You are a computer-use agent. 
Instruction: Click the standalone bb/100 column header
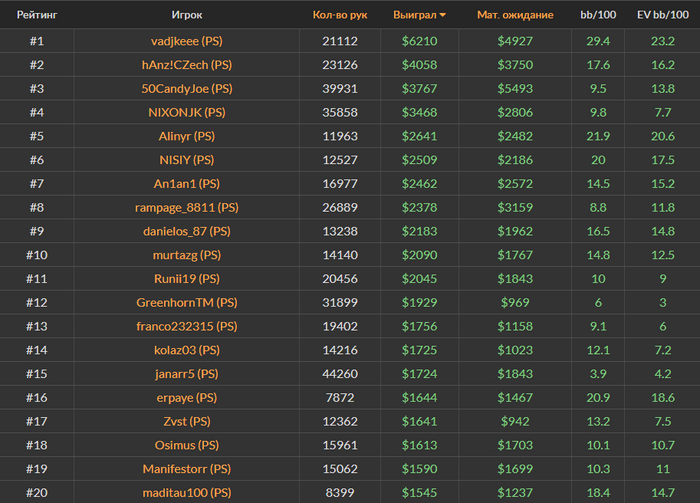598,15
